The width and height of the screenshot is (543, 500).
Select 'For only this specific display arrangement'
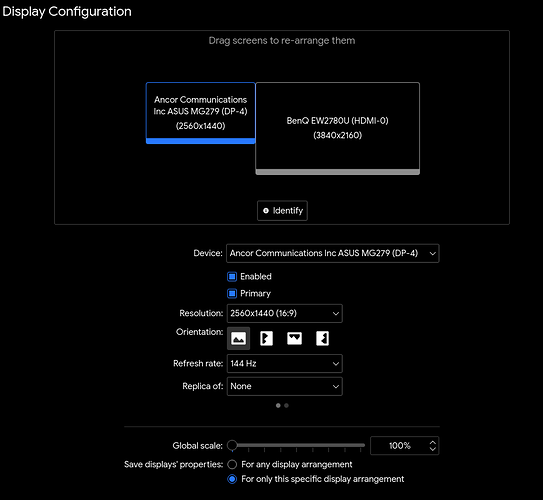click(x=232, y=479)
